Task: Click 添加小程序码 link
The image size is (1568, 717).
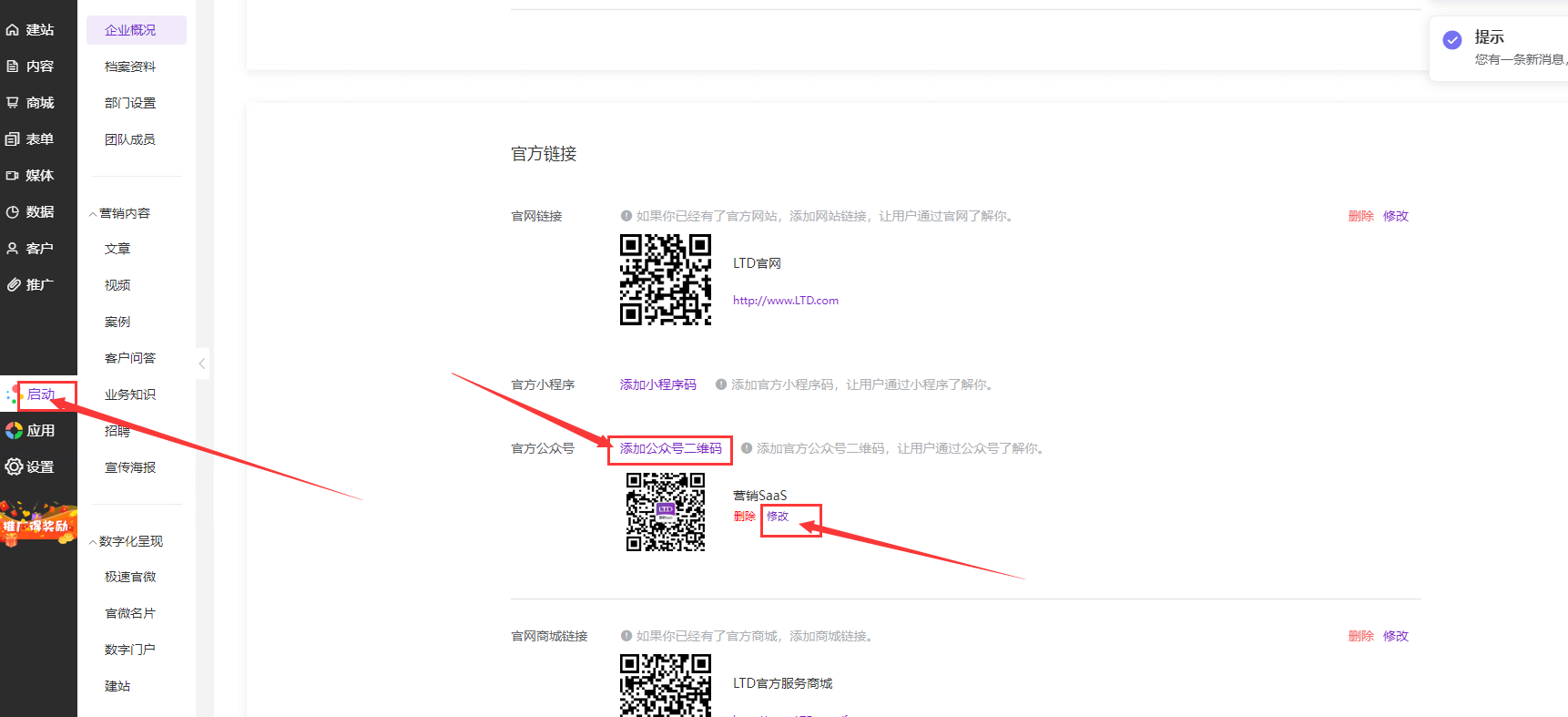Action: [658, 384]
